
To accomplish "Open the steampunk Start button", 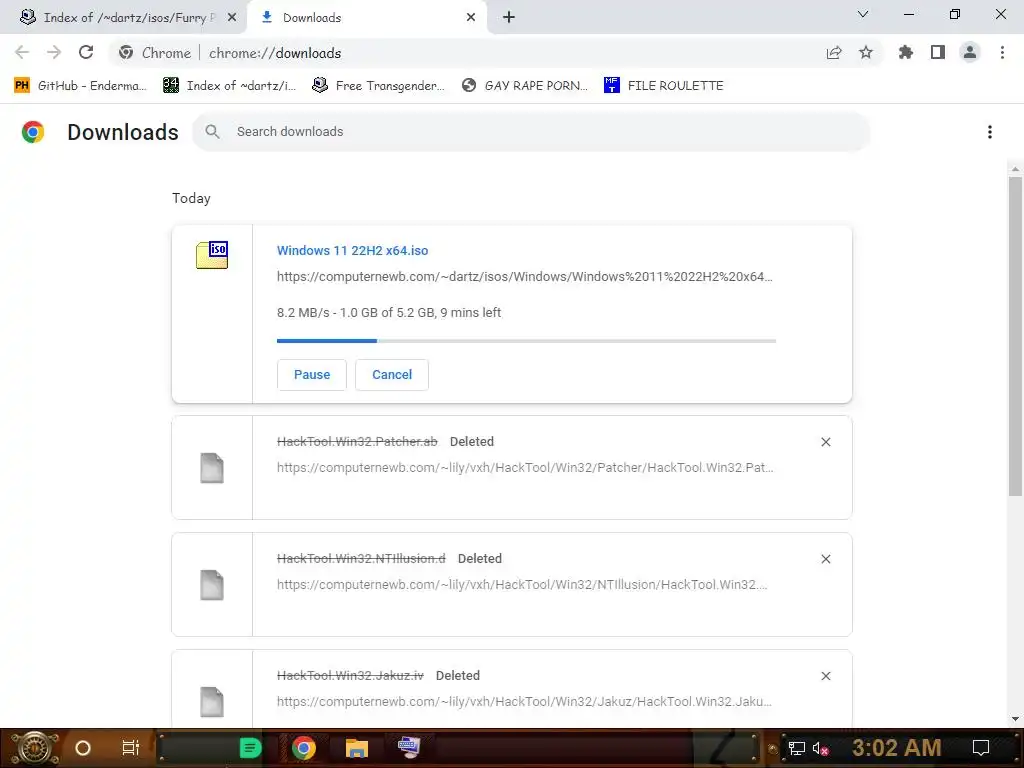I will pyautogui.click(x=34, y=748).
